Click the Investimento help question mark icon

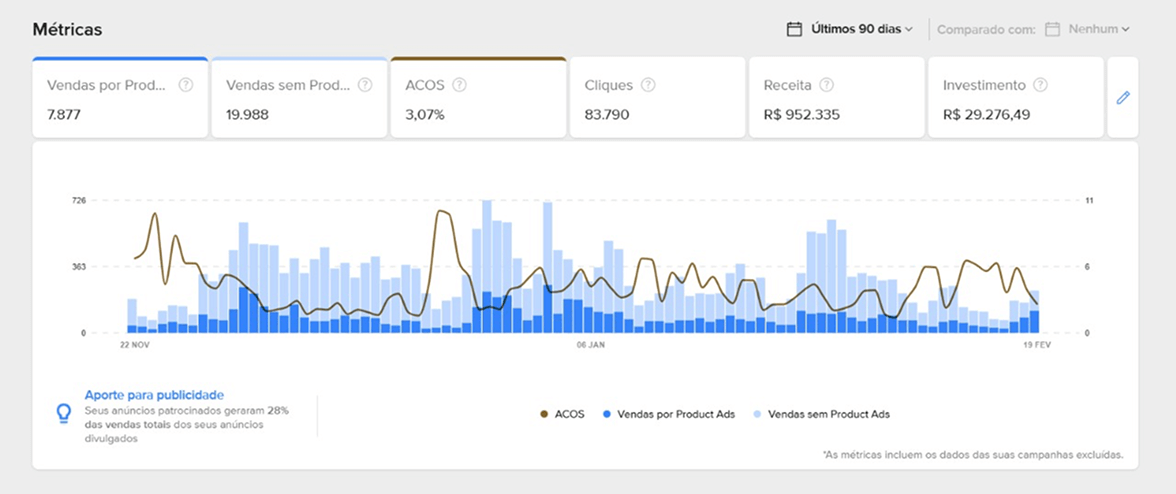point(1040,85)
